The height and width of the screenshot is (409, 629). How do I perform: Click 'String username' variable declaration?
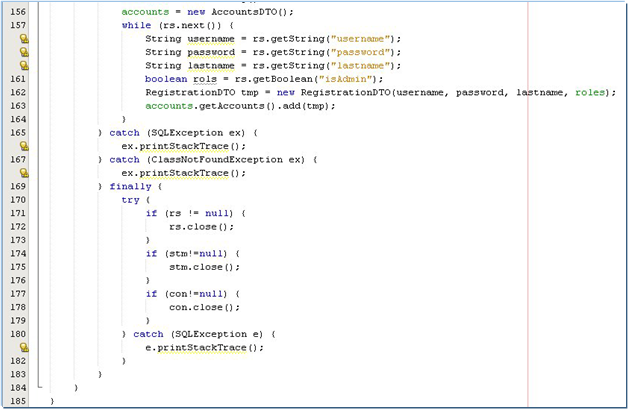(x=190, y=39)
